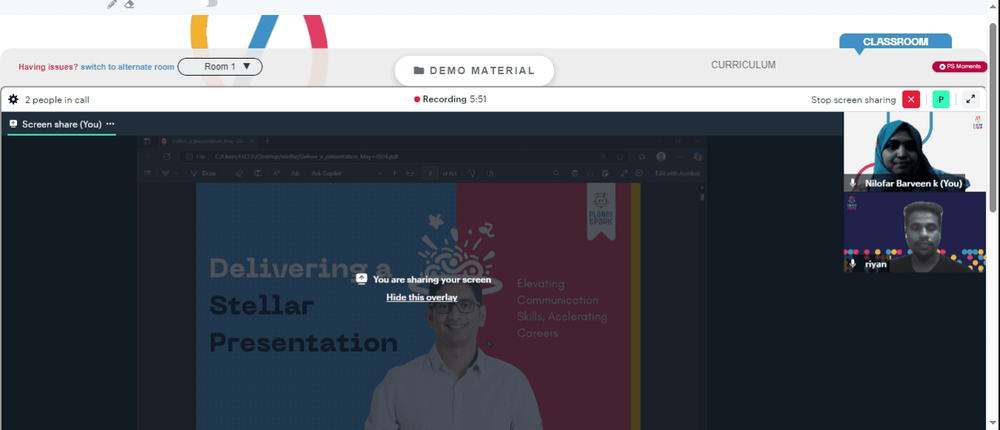The image size is (1000, 430).
Task: Stop screen sharing with red X button
Action: coord(911,100)
